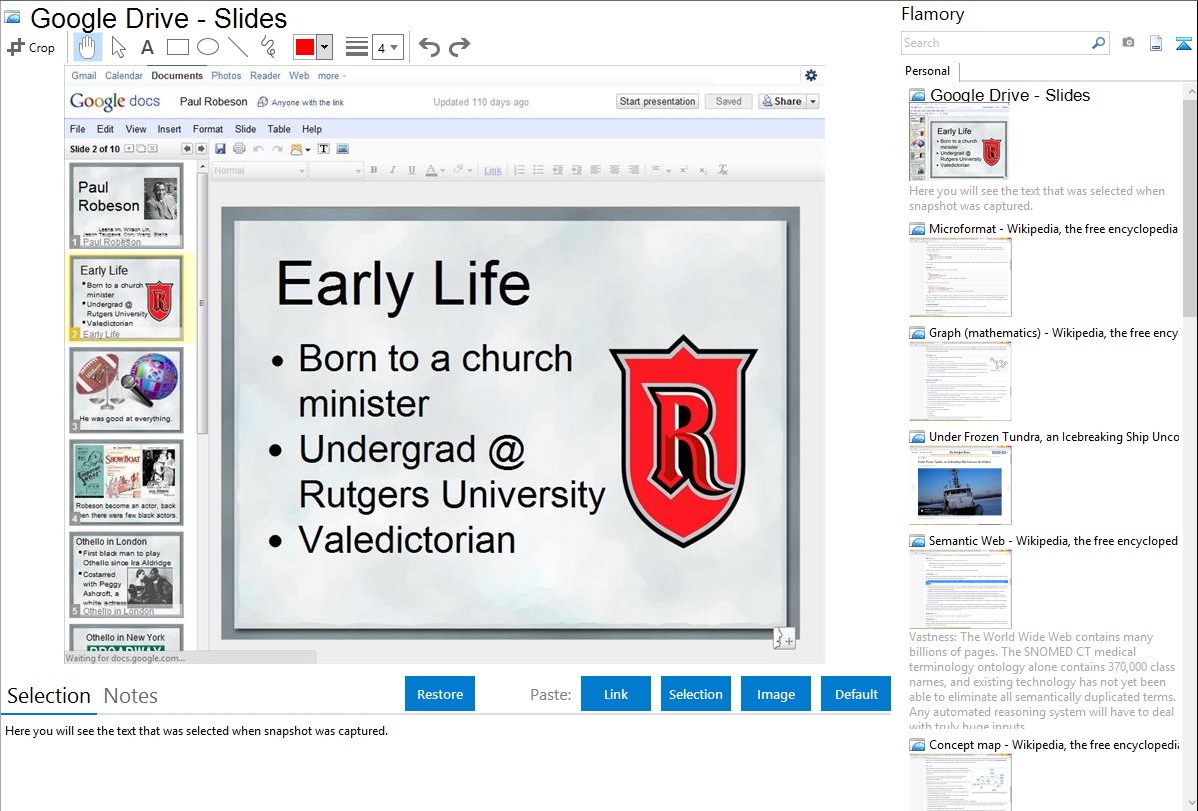Go to next slide arrow icon
Image resolution: width=1198 pixels, height=811 pixels.
201,148
